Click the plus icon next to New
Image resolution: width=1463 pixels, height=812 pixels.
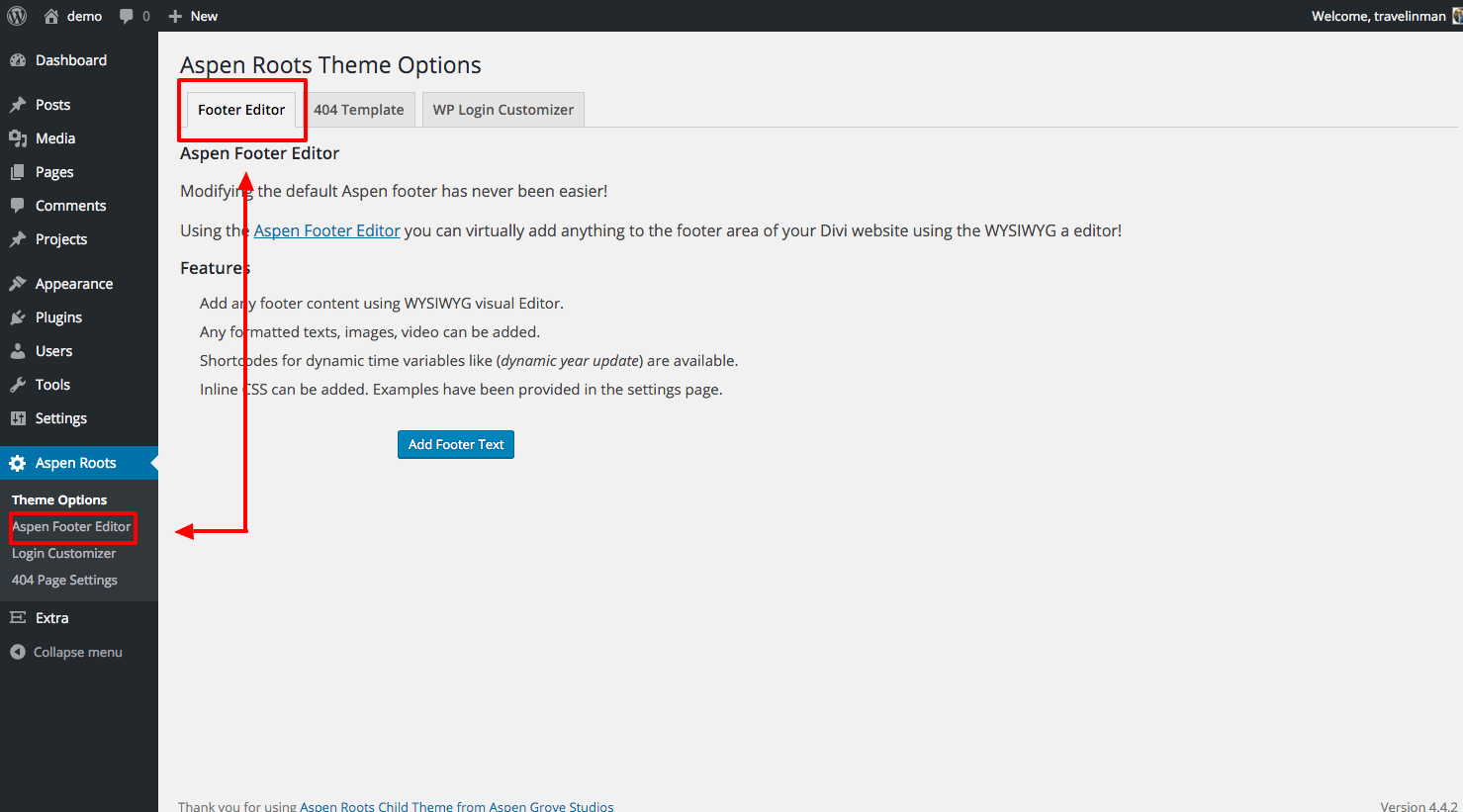[x=175, y=16]
